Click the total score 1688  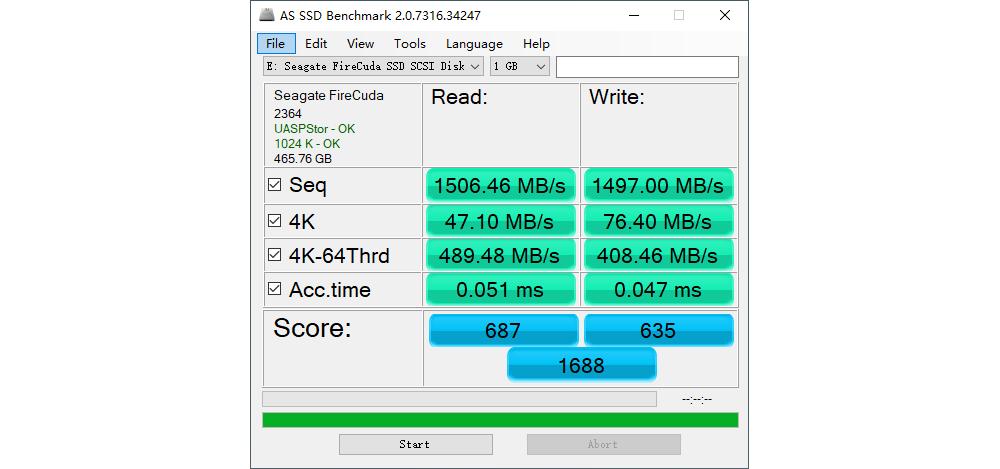click(x=582, y=365)
